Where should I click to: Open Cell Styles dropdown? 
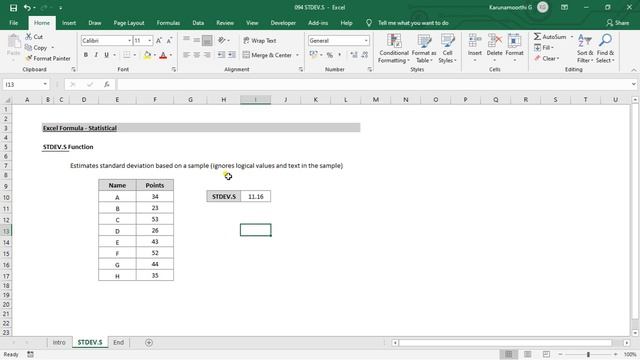pyautogui.click(x=447, y=49)
